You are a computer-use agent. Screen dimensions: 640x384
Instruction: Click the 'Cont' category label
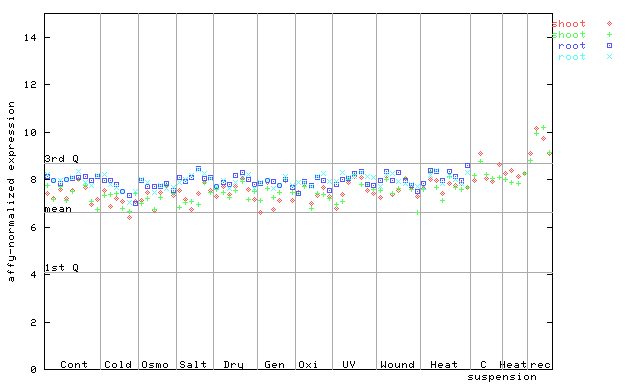[x=74, y=364]
